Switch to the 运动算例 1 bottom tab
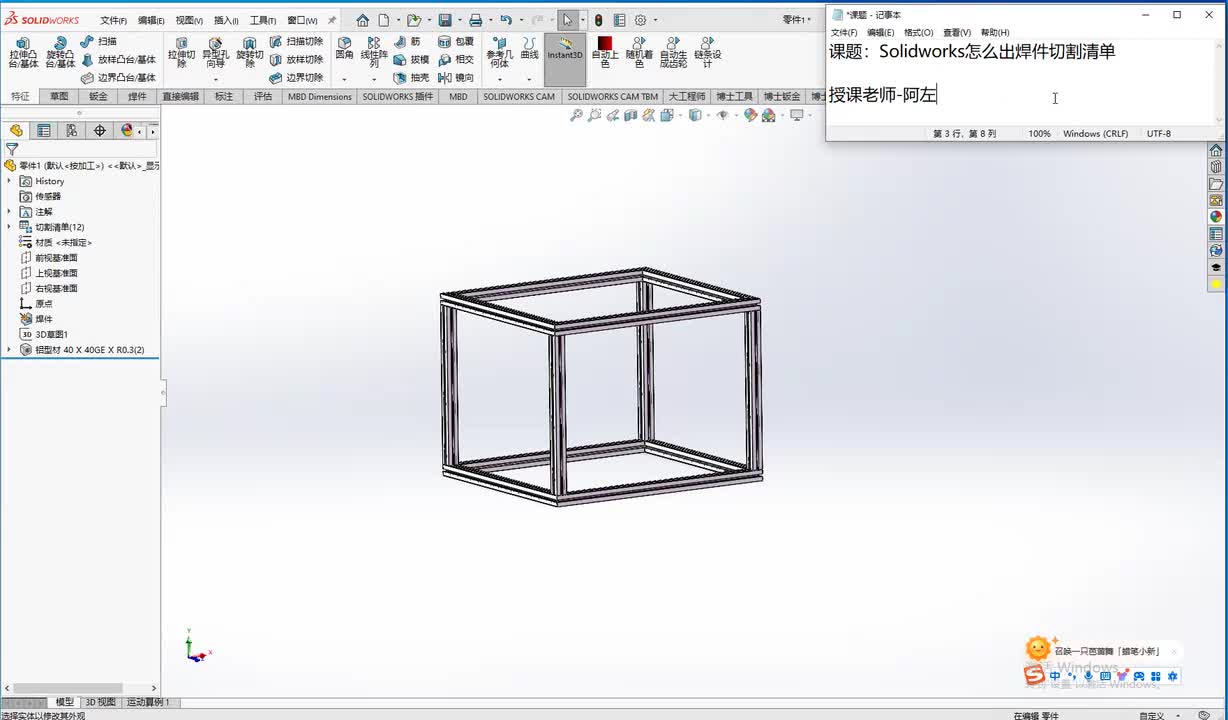This screenshot has width=1228, height=720. coord(147,702)
